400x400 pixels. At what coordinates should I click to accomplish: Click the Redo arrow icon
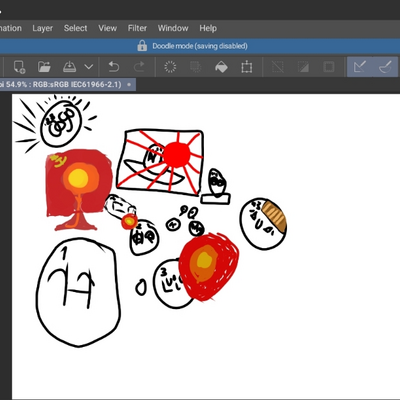click(139, 67)
